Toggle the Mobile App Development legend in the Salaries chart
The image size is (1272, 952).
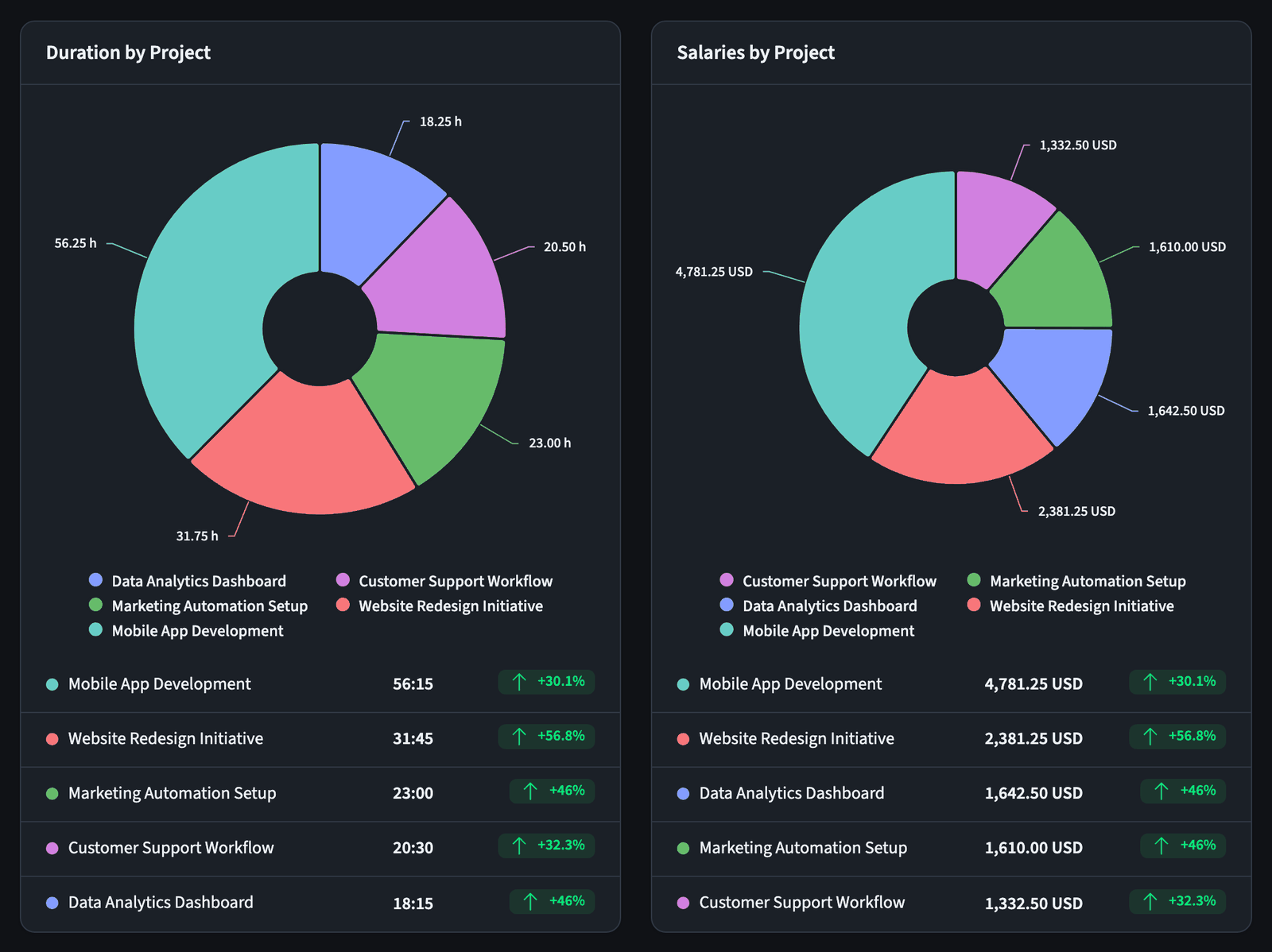tap(817, 630)
